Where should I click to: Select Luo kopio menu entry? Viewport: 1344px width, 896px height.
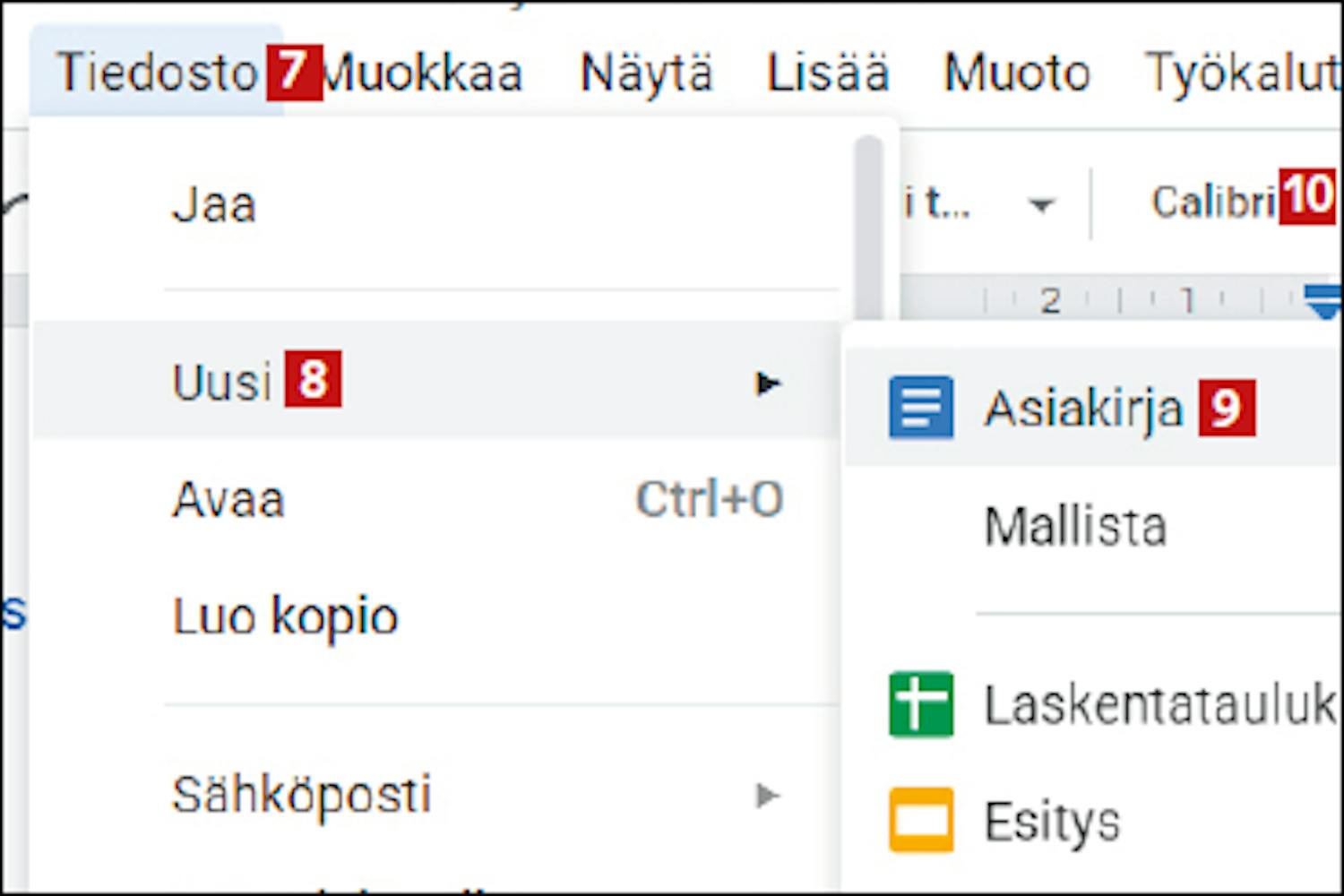[x=435, y=616]
